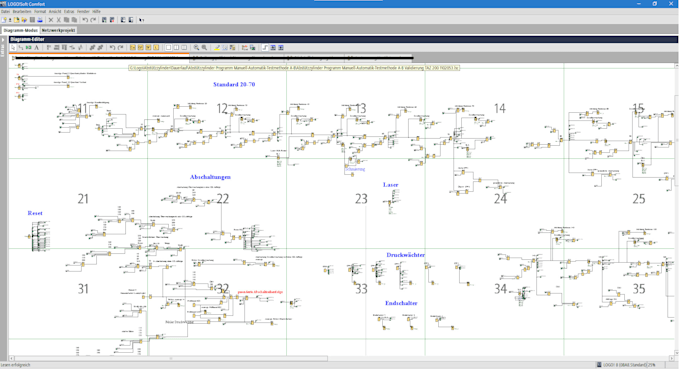Click the signal step waveform icon
Image resolution: width=680 pixels, height=370 pixels.
[265, 48]
